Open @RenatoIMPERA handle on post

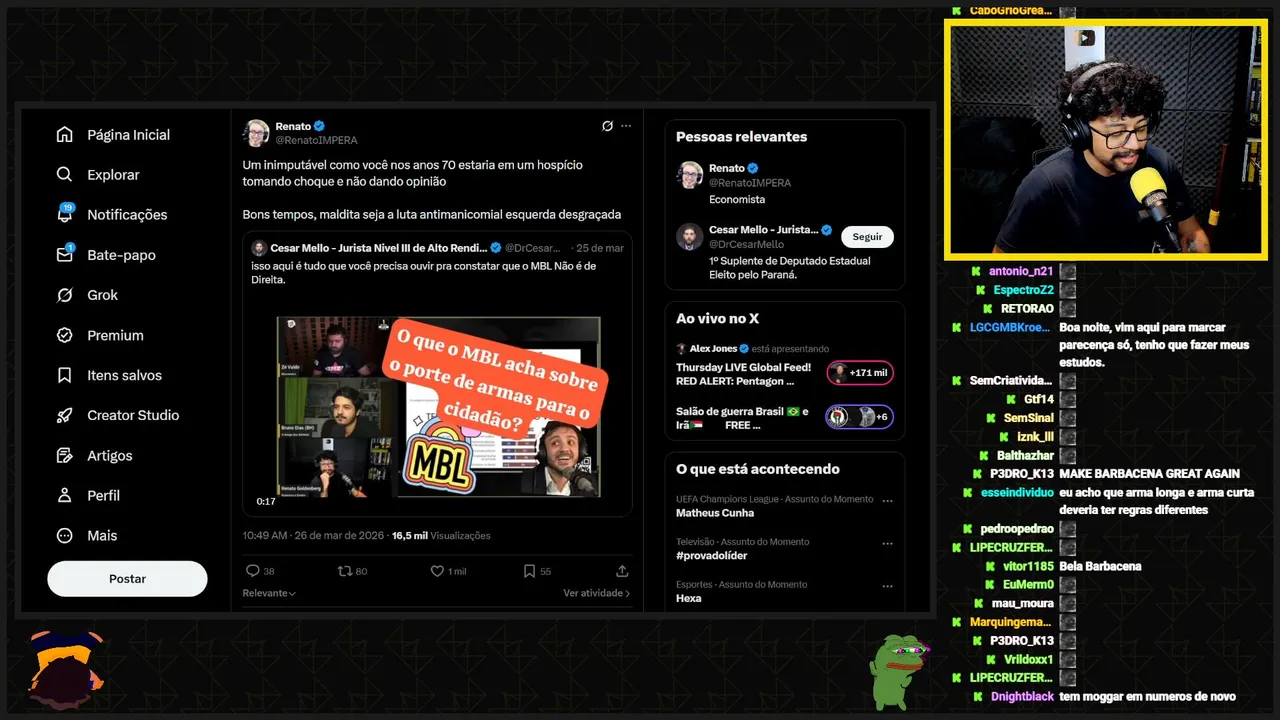click(x=316, y=141)
